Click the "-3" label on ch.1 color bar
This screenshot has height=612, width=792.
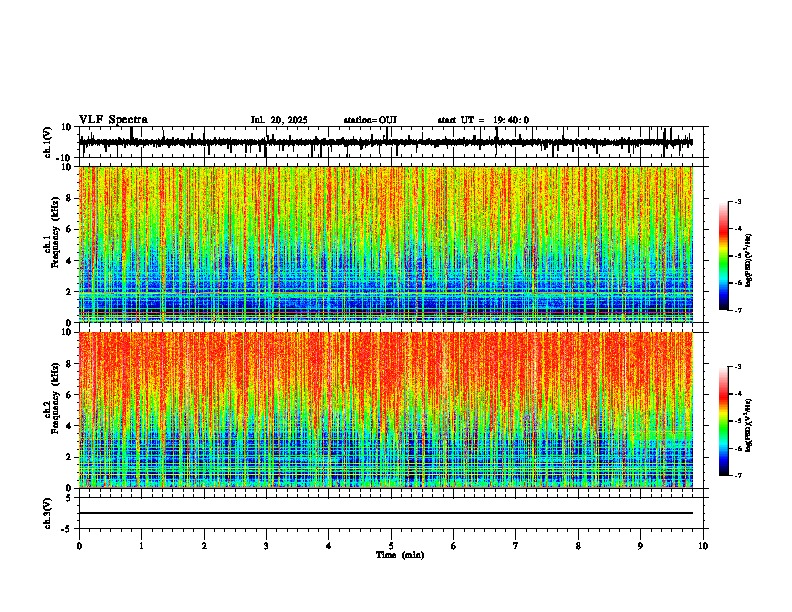click(737, 202)
